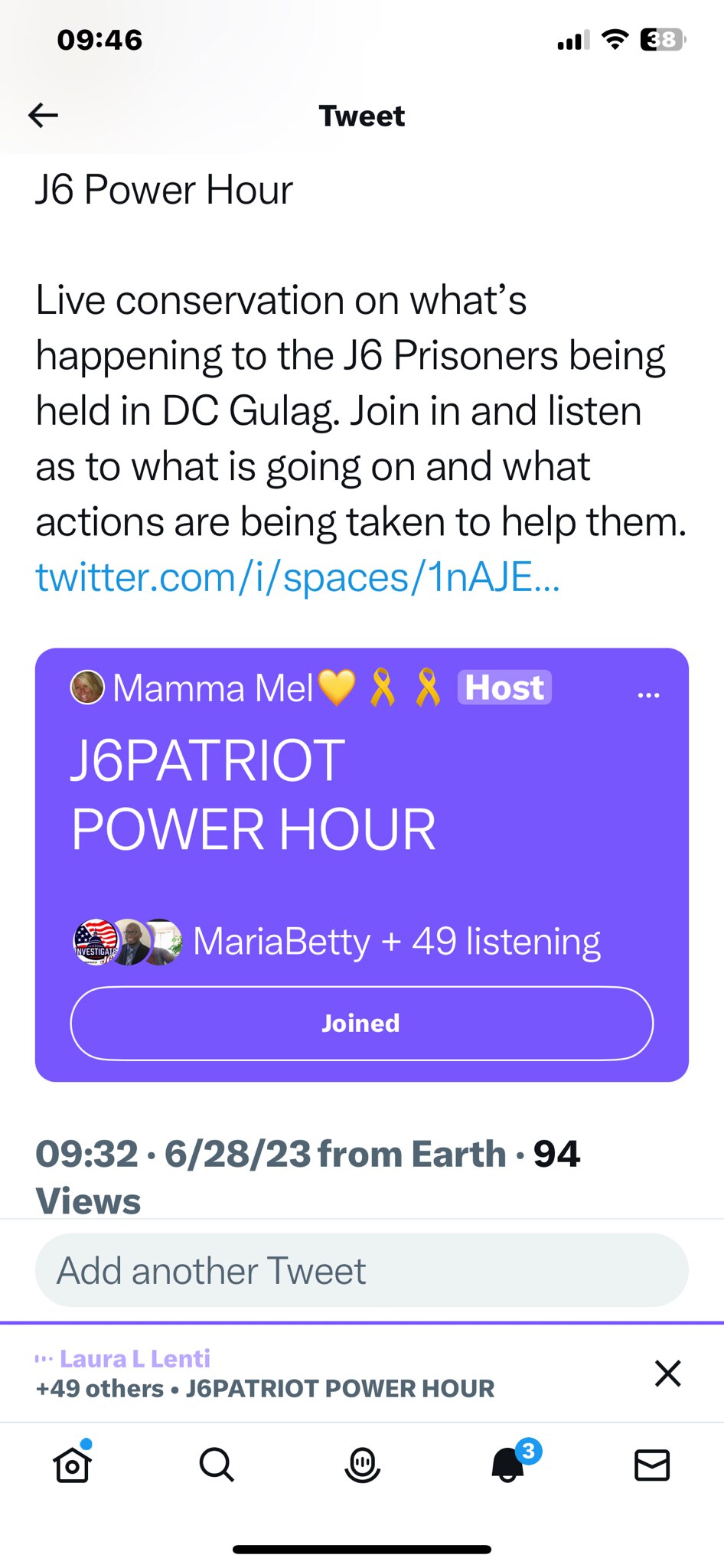Open Mamma Mel's host profile picture
724x1568 pixels.
click(87, 687)
